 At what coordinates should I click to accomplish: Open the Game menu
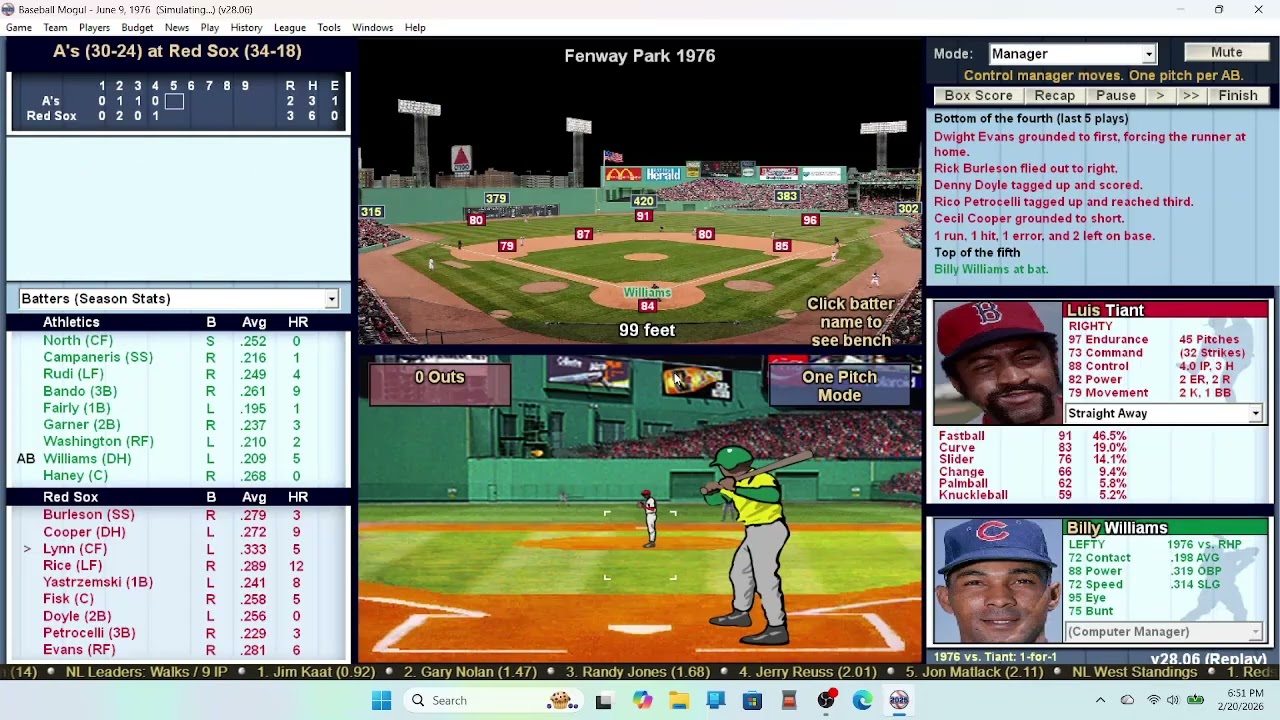click(x=18, y=28)
